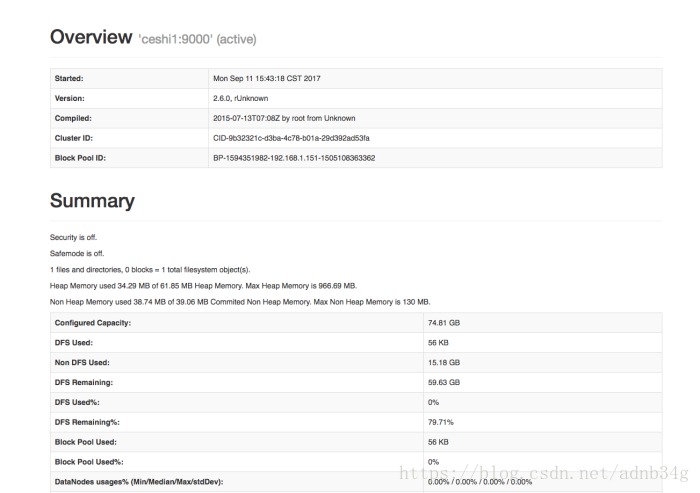The image size is (700, 493).
Task: Click the DFS Used%: label
Action: pyautogui.click(x=77, y=402)
